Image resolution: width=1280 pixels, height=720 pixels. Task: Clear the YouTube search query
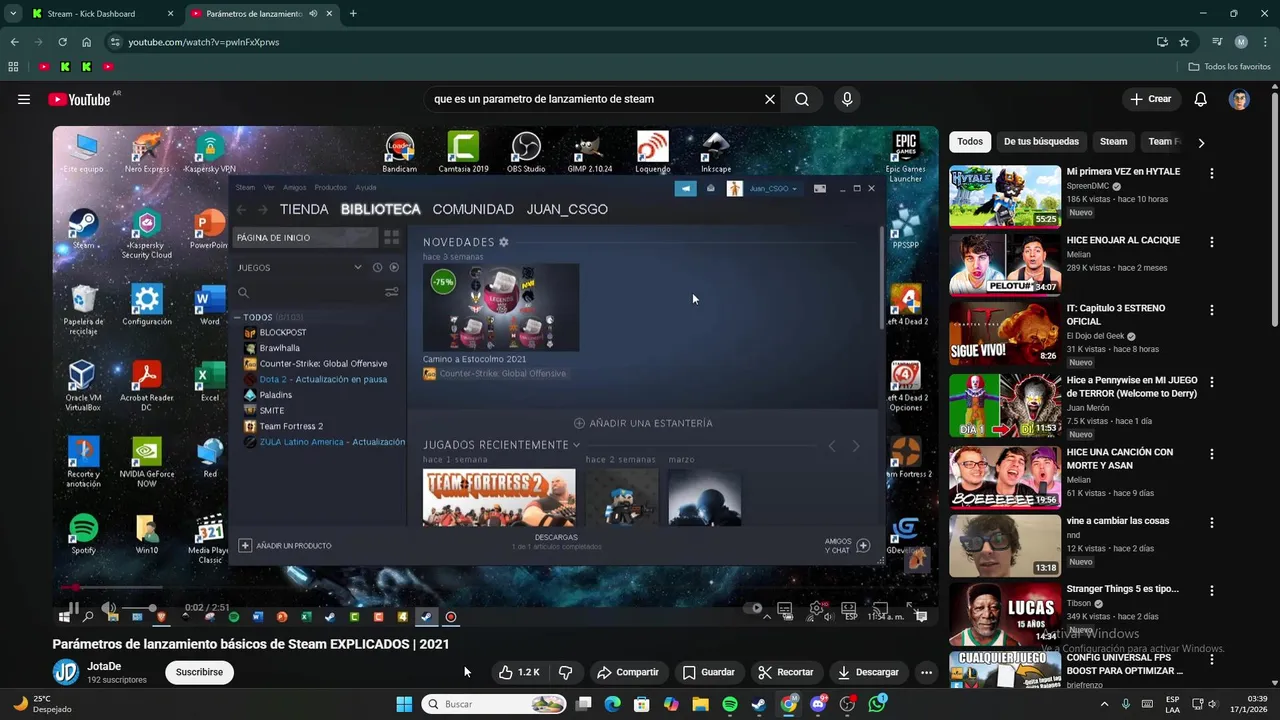770,99
